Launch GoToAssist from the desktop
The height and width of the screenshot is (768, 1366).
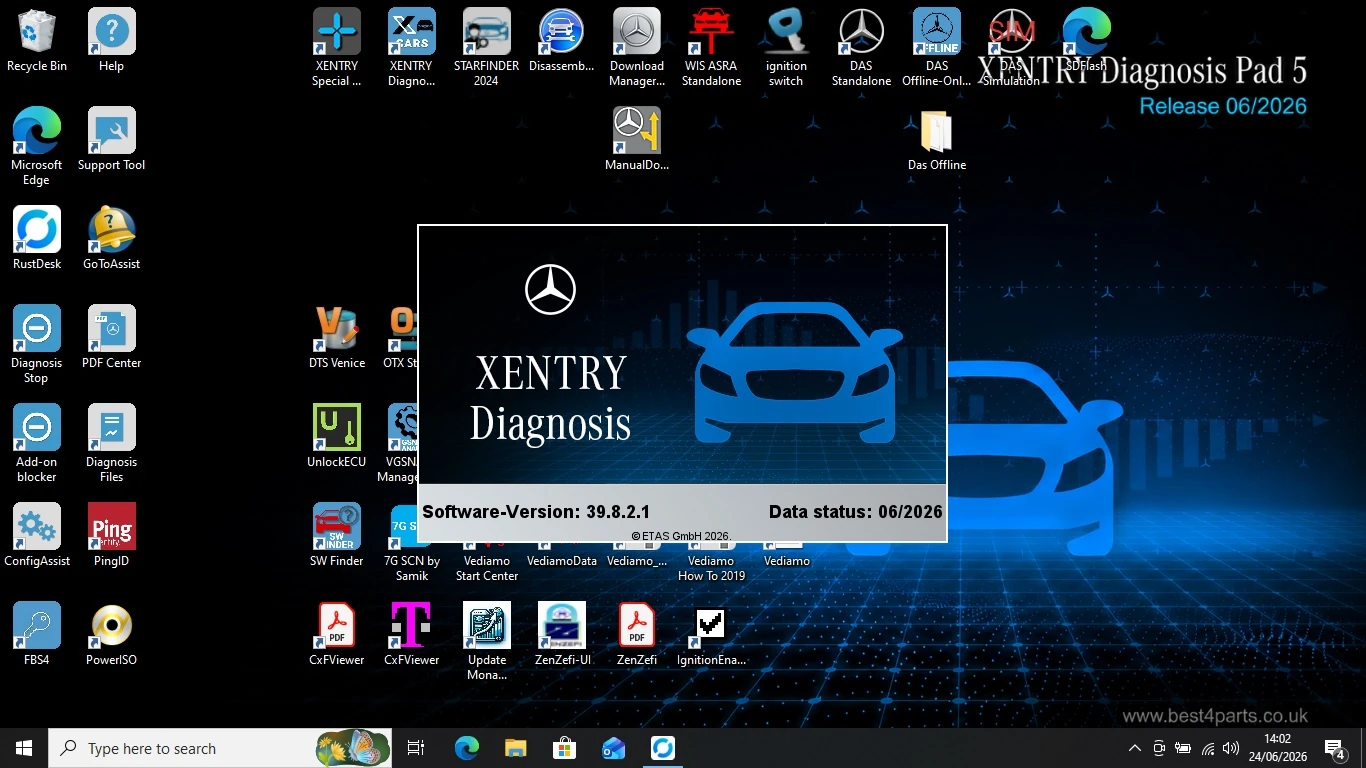(x=112, y=239)
